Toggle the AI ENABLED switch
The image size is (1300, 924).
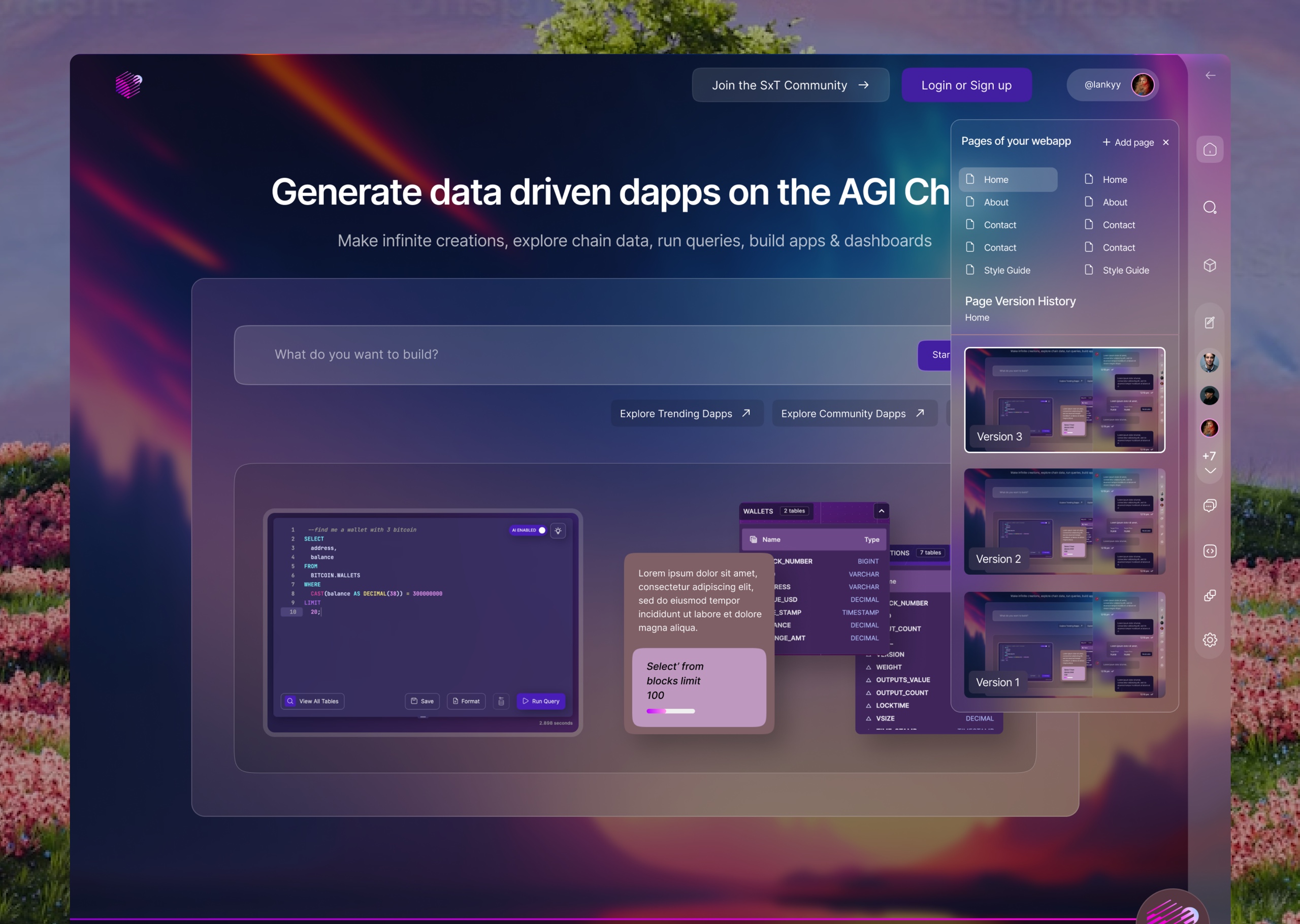coord(528,530)
